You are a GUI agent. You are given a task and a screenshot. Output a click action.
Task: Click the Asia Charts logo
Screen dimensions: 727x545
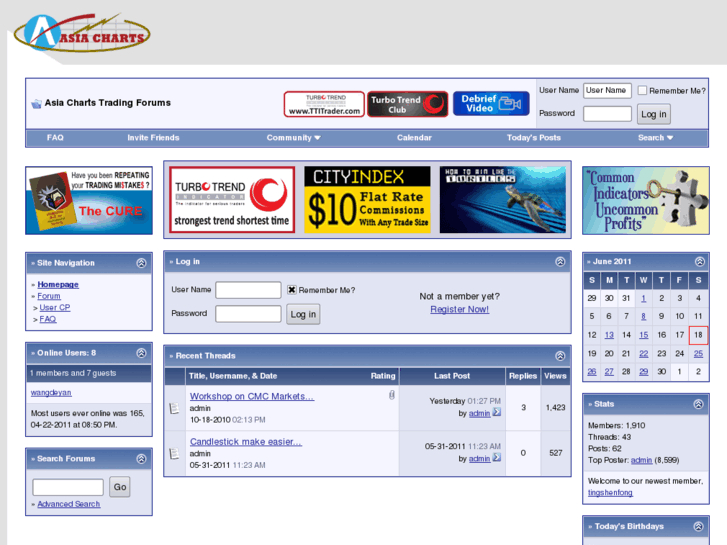83,32
